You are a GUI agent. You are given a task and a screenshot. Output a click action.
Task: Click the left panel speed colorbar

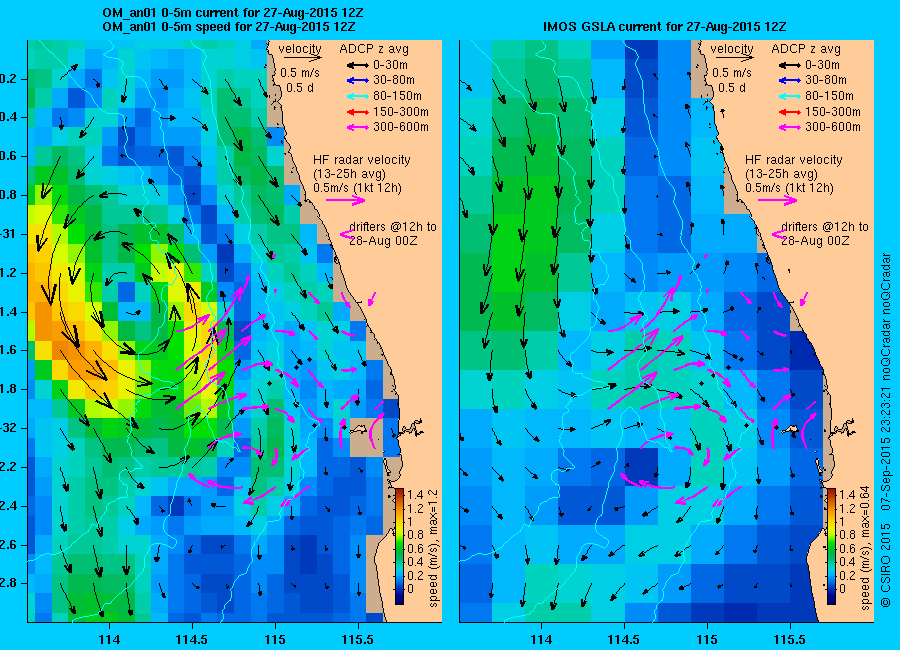pos(399,547)
